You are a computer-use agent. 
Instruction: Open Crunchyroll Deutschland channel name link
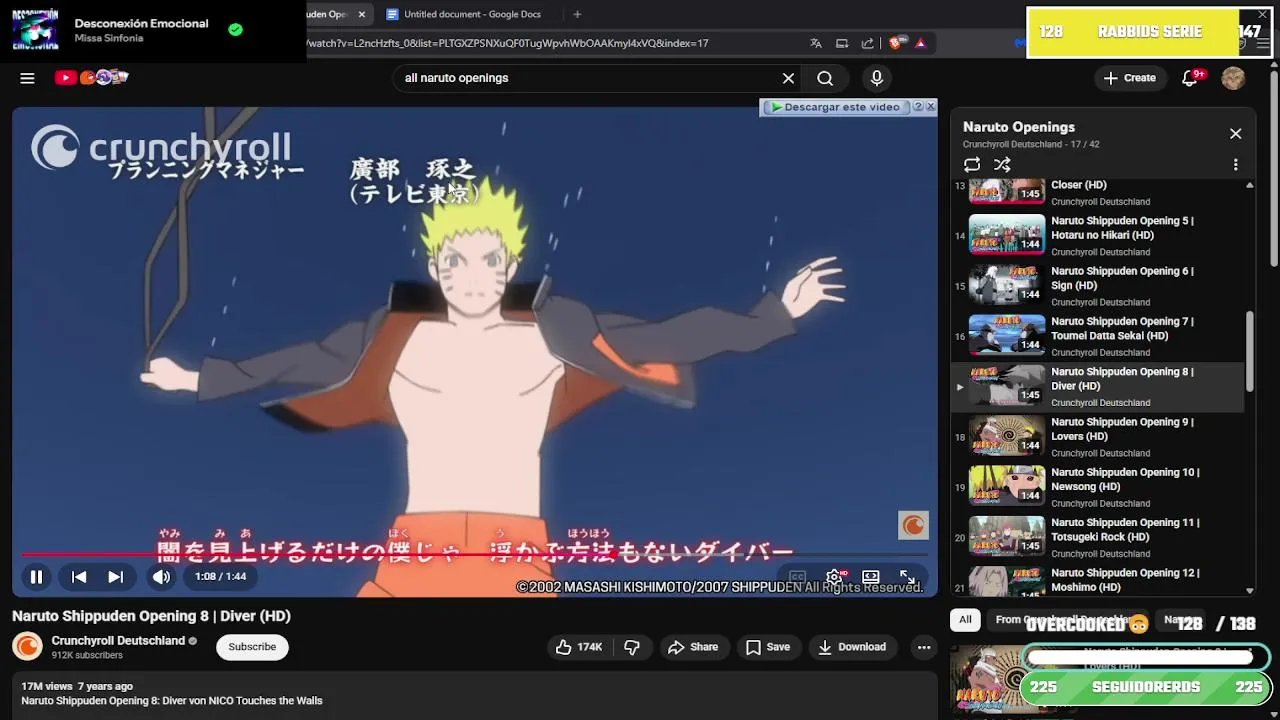click(118, 641)
